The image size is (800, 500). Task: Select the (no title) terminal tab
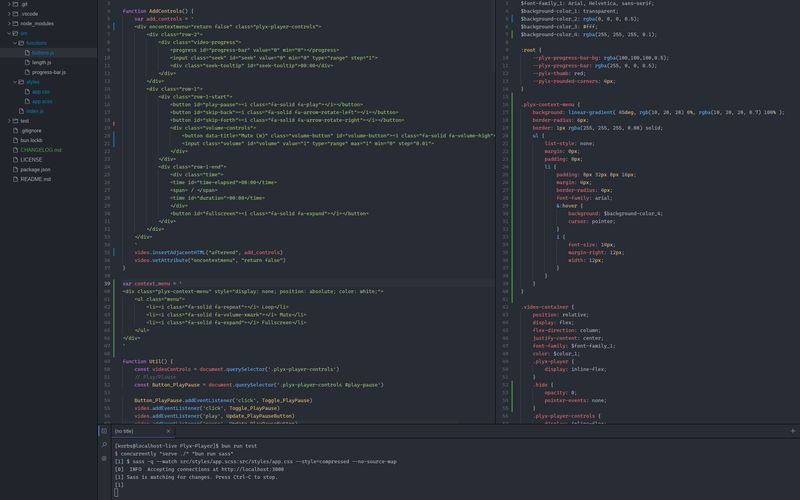[142, 431]
